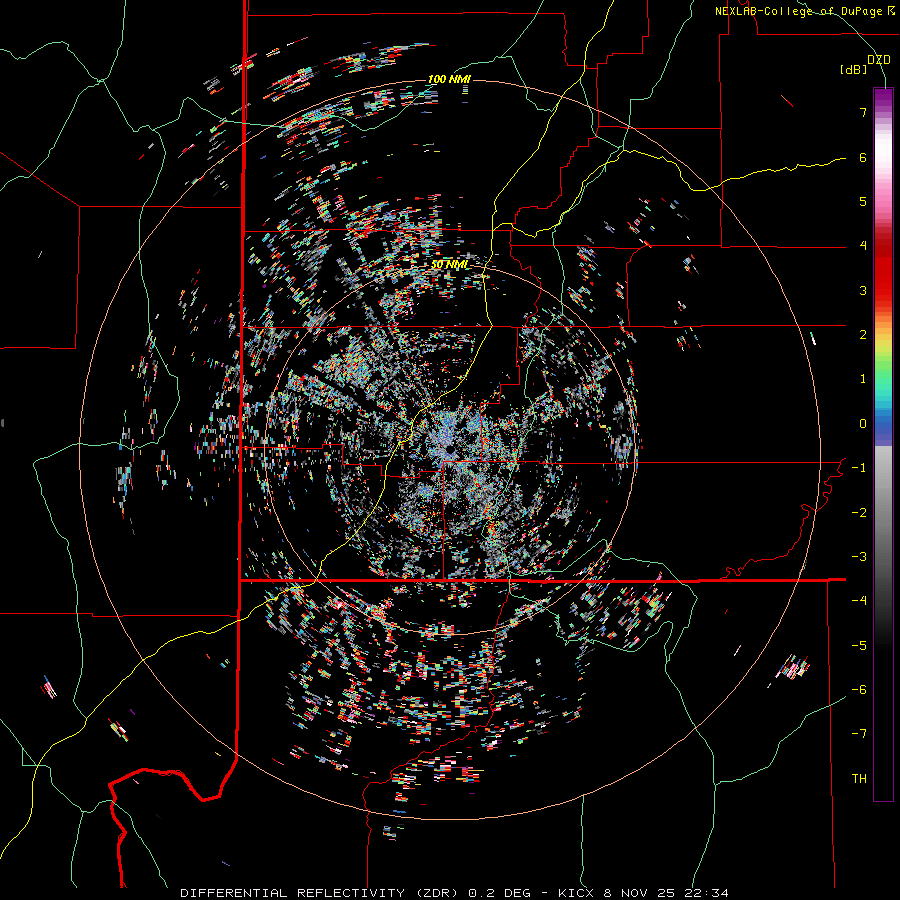The height and width of the screenshot is (900, 900).
Task: Click the "8 NOV 25 22:34" timestamp
Action: coord(666,893)
